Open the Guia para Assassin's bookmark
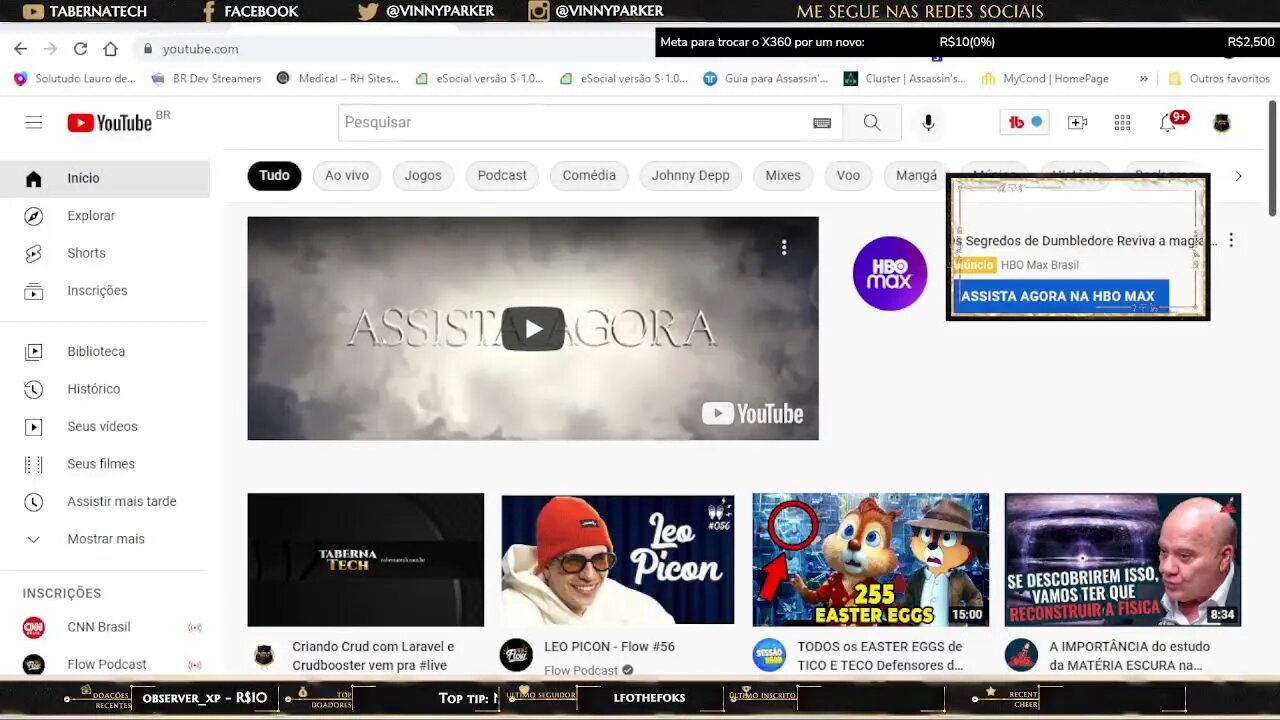Viewport: 1280px width, 720px height. pos(766,78)
